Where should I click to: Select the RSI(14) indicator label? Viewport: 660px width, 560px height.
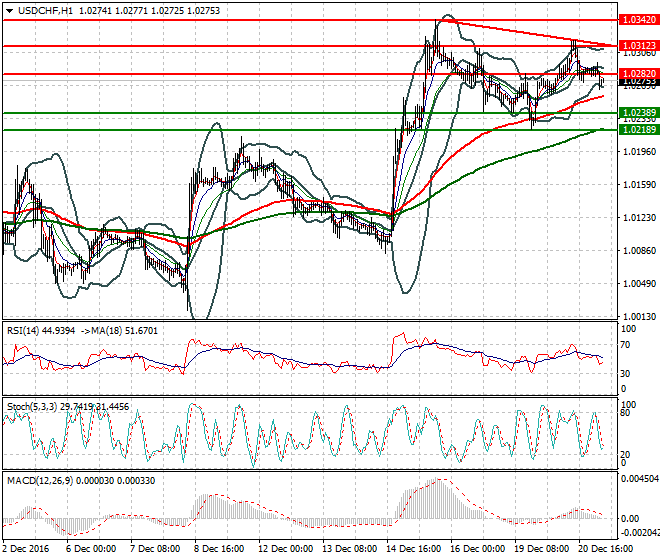(x=22, y=331)
